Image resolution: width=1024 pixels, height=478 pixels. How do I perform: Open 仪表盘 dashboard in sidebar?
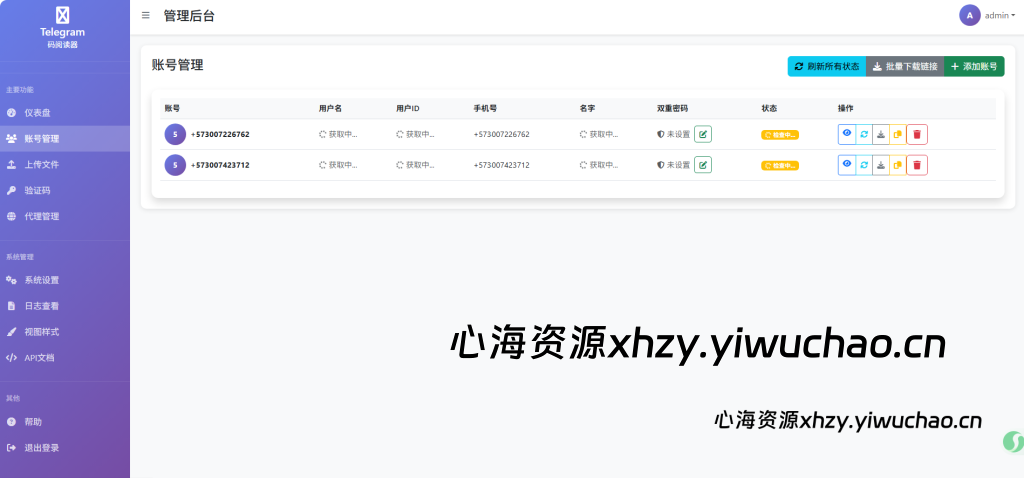pyautogui.click(x=65, y=113)
